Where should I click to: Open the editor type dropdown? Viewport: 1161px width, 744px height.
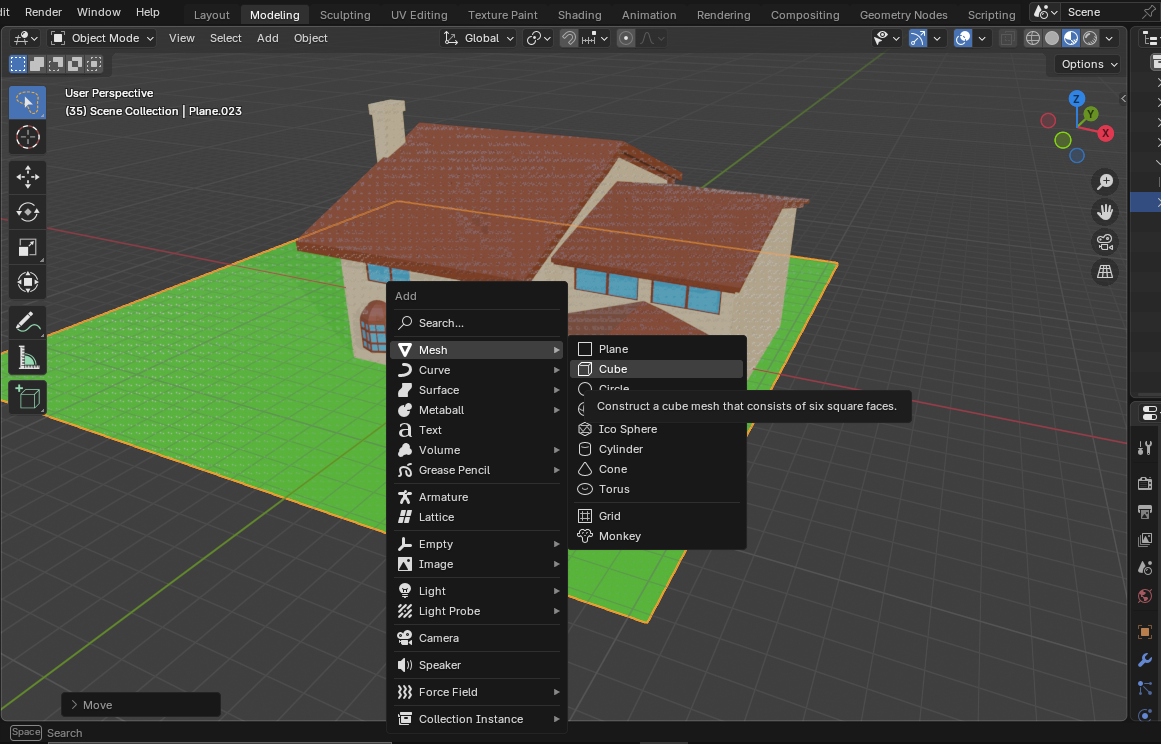point(26,38)
